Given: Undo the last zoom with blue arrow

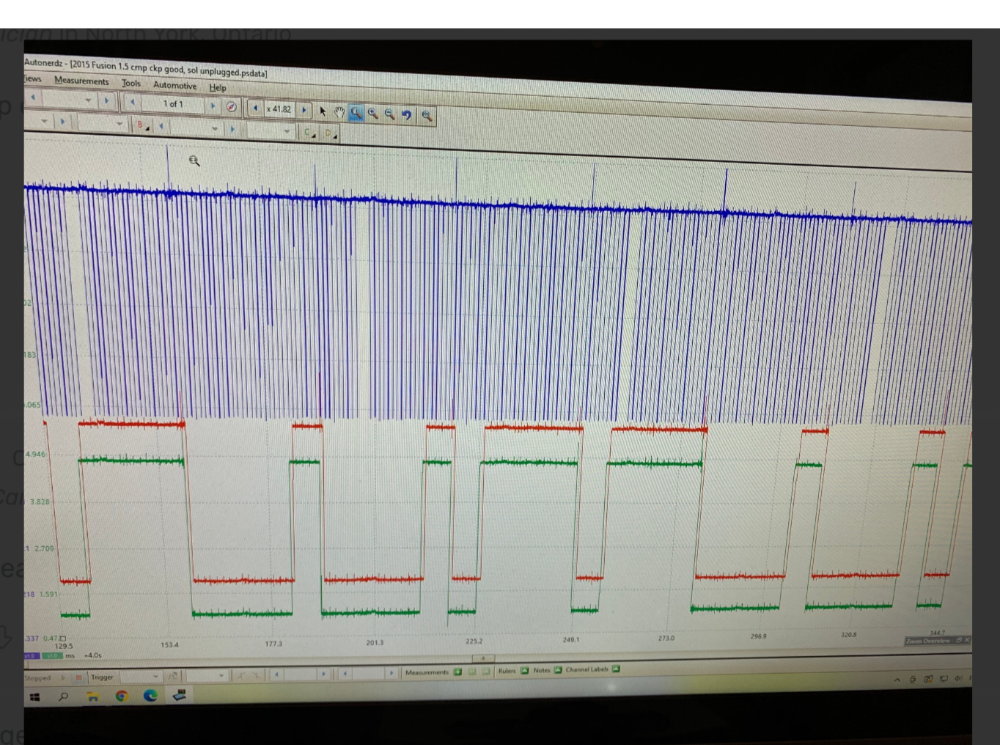Looking at the screenshot, I should (x=408, y=114).
